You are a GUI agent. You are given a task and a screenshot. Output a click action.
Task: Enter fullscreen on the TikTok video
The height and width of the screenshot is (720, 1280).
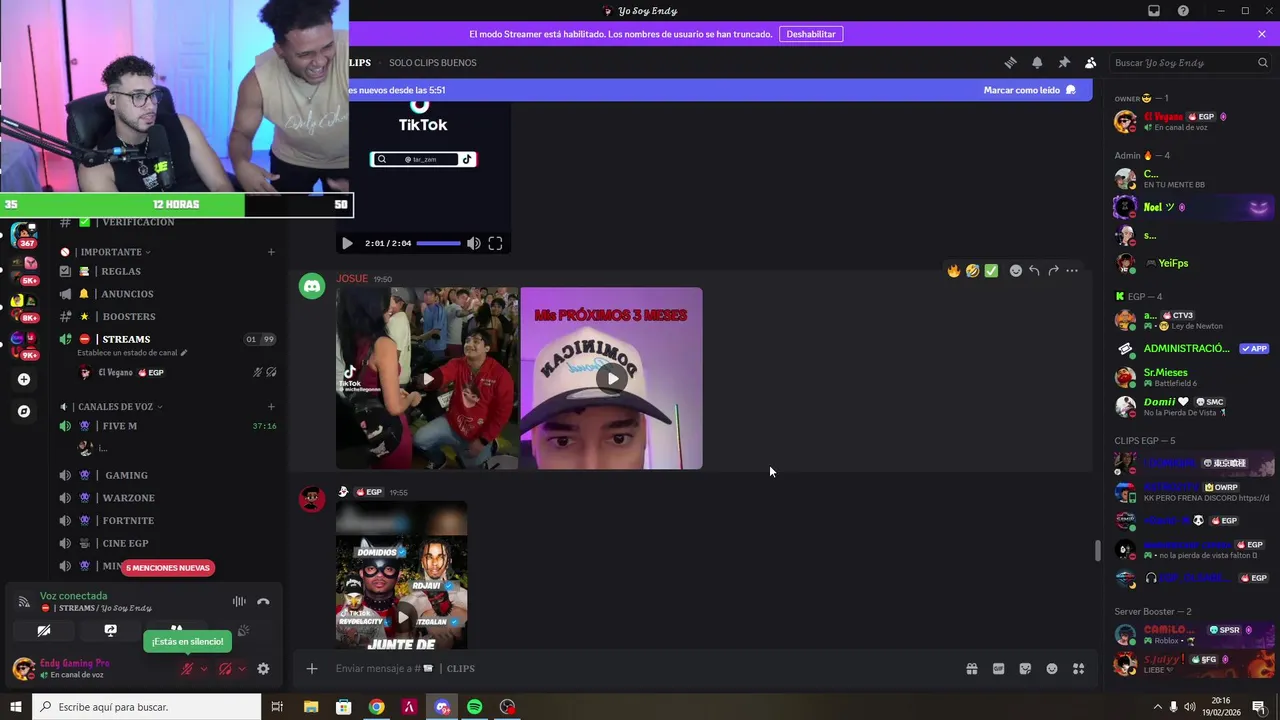point(495,243)
